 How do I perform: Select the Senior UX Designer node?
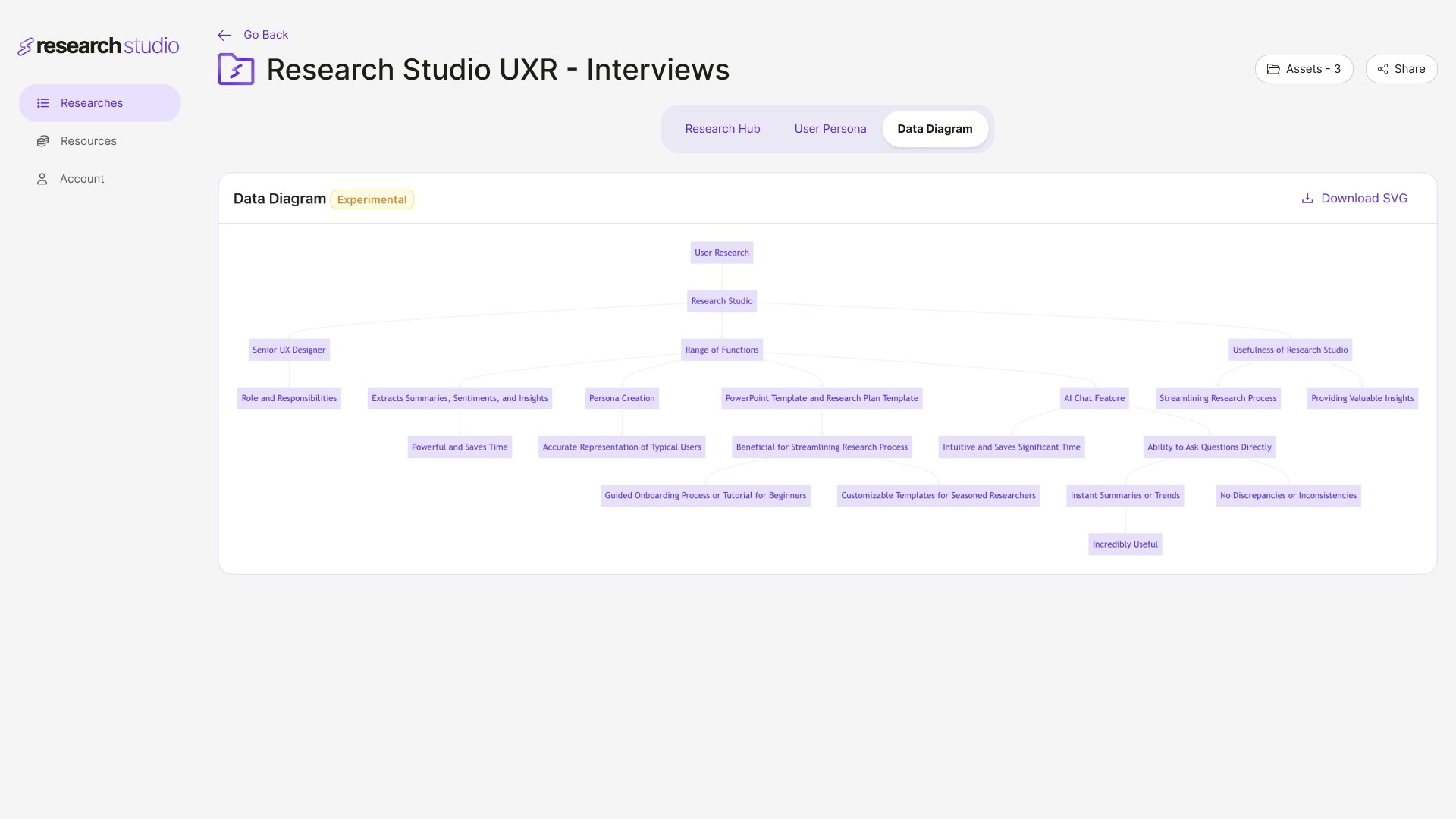(x=289, y=350)
